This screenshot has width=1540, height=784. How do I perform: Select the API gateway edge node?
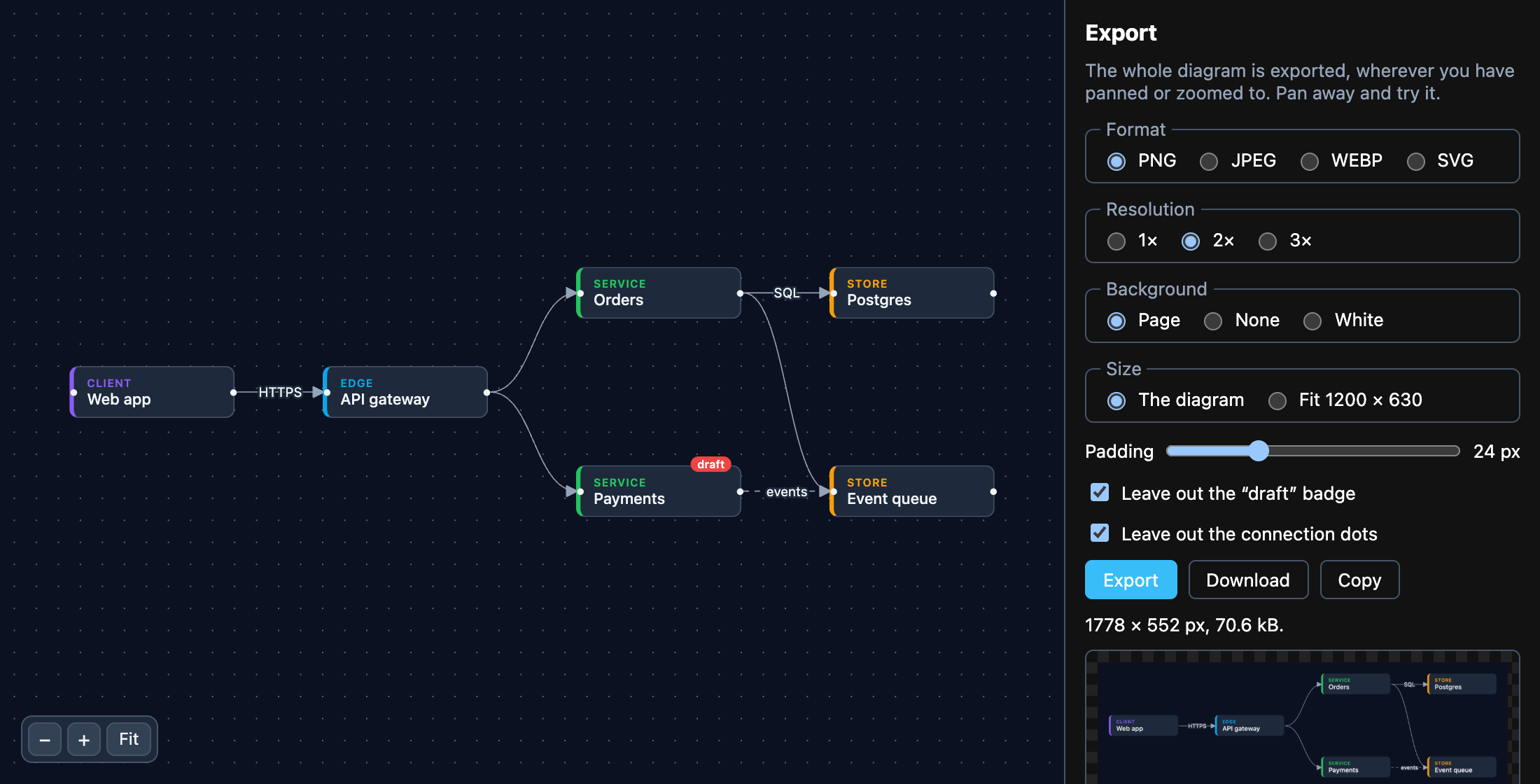[x=405, y=392]
